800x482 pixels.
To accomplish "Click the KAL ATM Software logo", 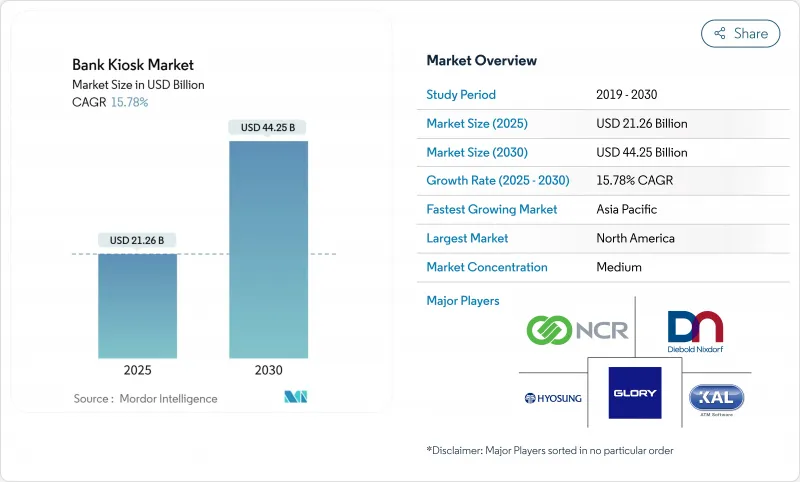I will (716, 398).
